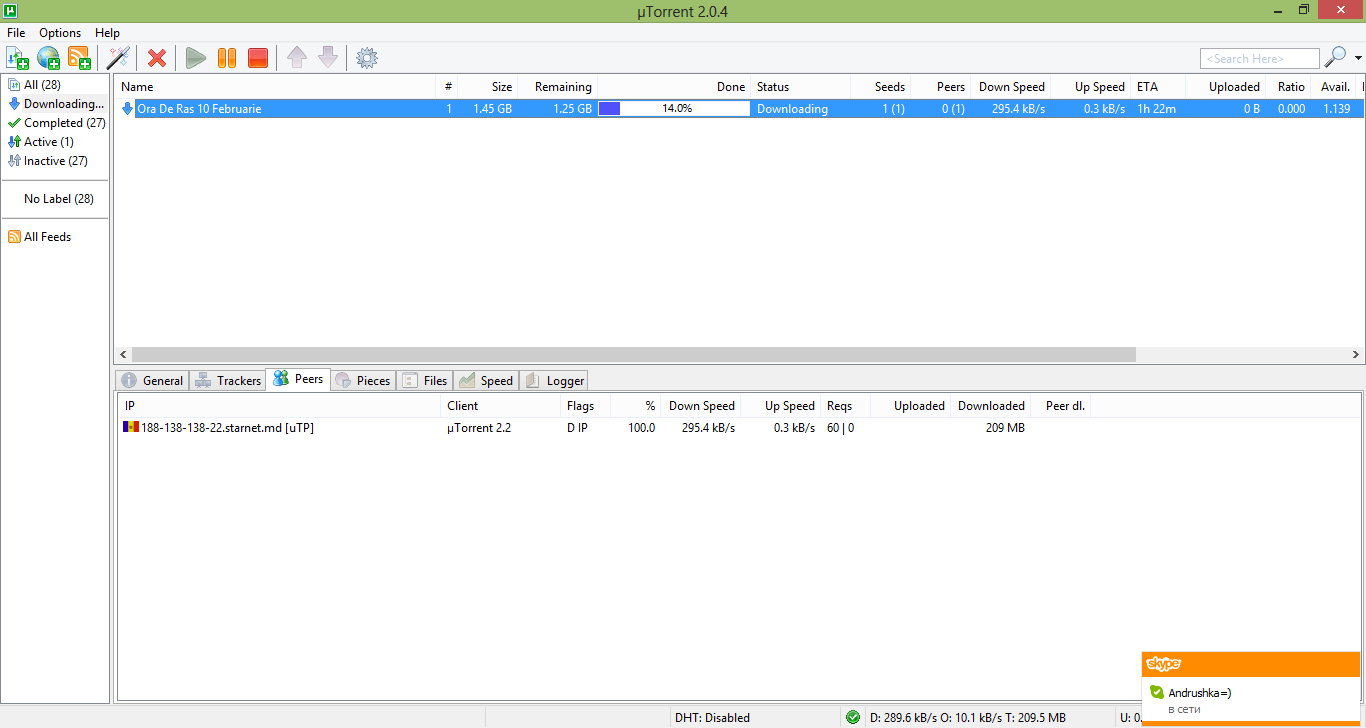Open the Options menu

coord(60,33)
